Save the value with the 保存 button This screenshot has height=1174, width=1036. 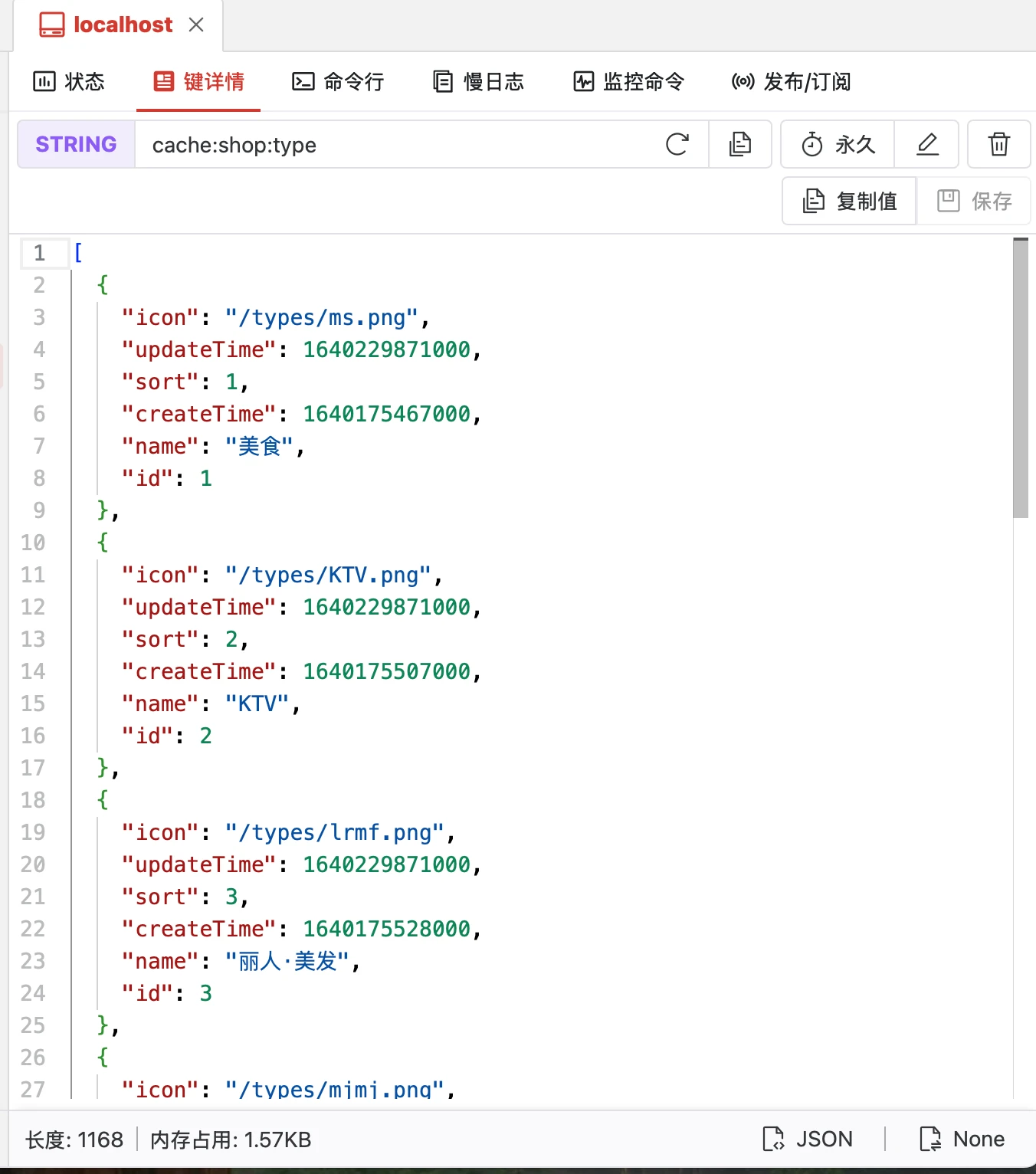click(x=973, y=201)
